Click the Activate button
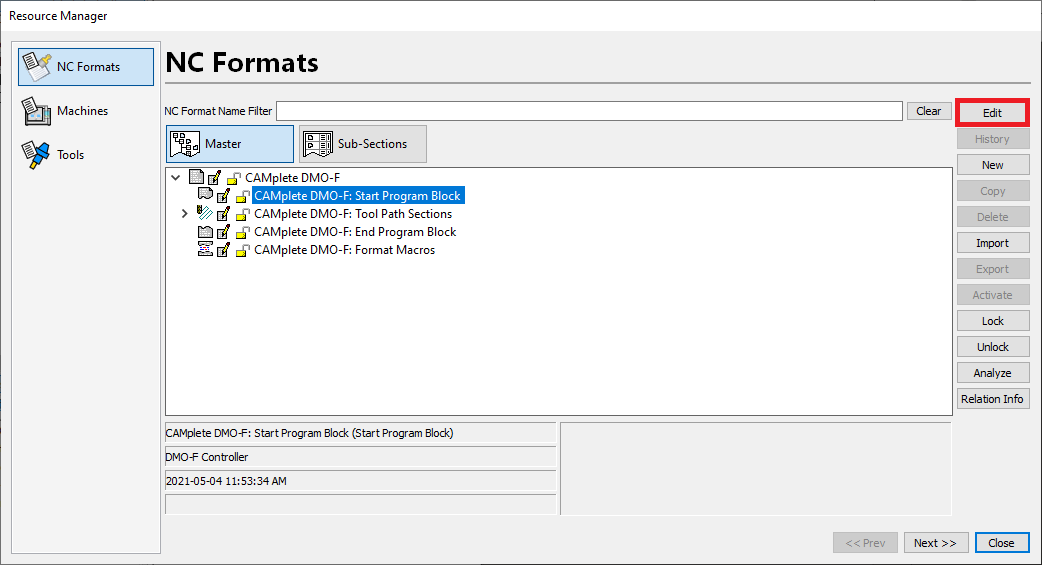Viewport: 1042px width, 565px height. (x=993, y=294)
